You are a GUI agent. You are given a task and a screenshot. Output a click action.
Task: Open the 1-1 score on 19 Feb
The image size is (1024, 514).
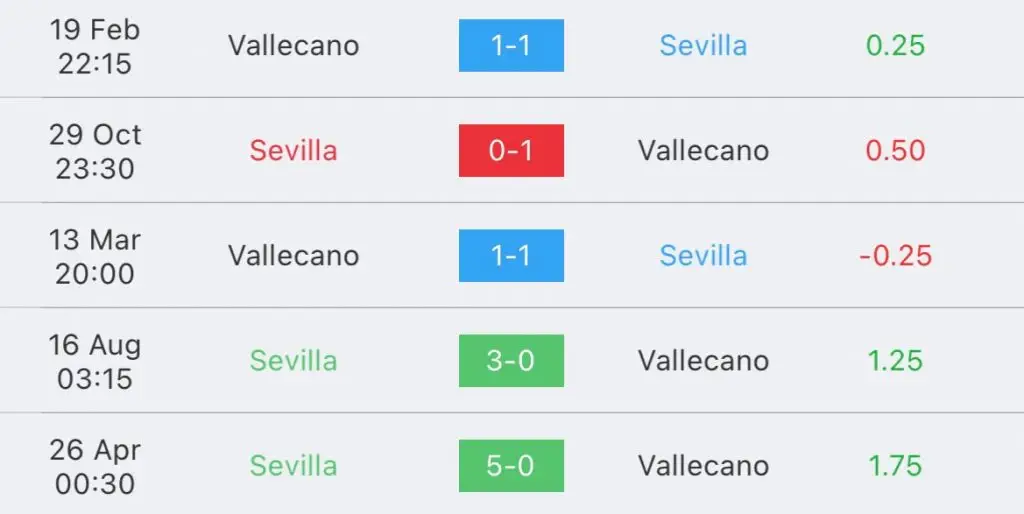[511, 46]
